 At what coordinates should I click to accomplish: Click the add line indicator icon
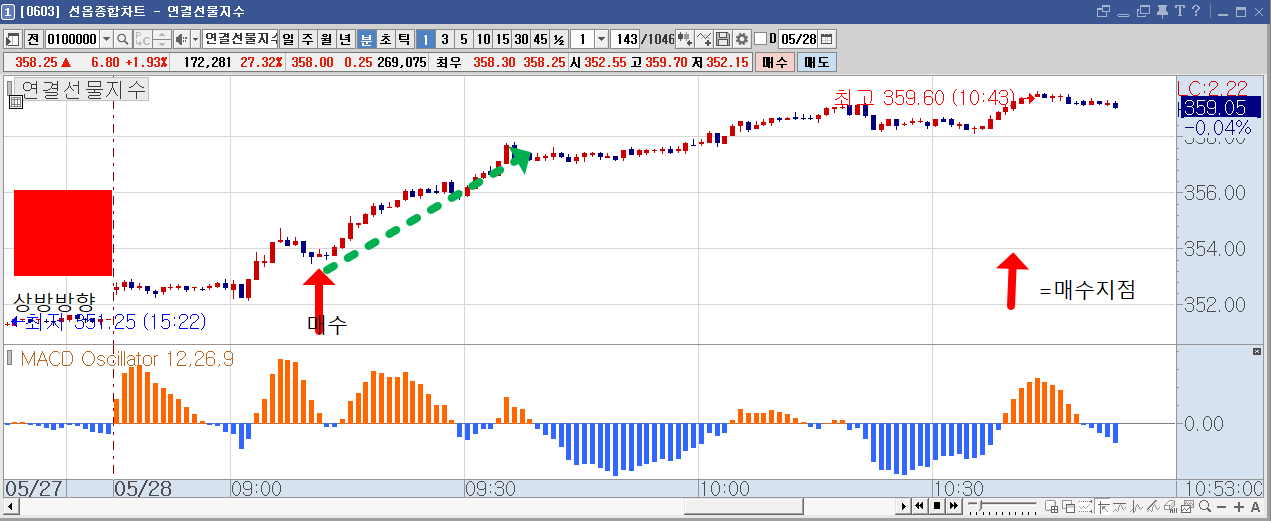tap(704, 39)
